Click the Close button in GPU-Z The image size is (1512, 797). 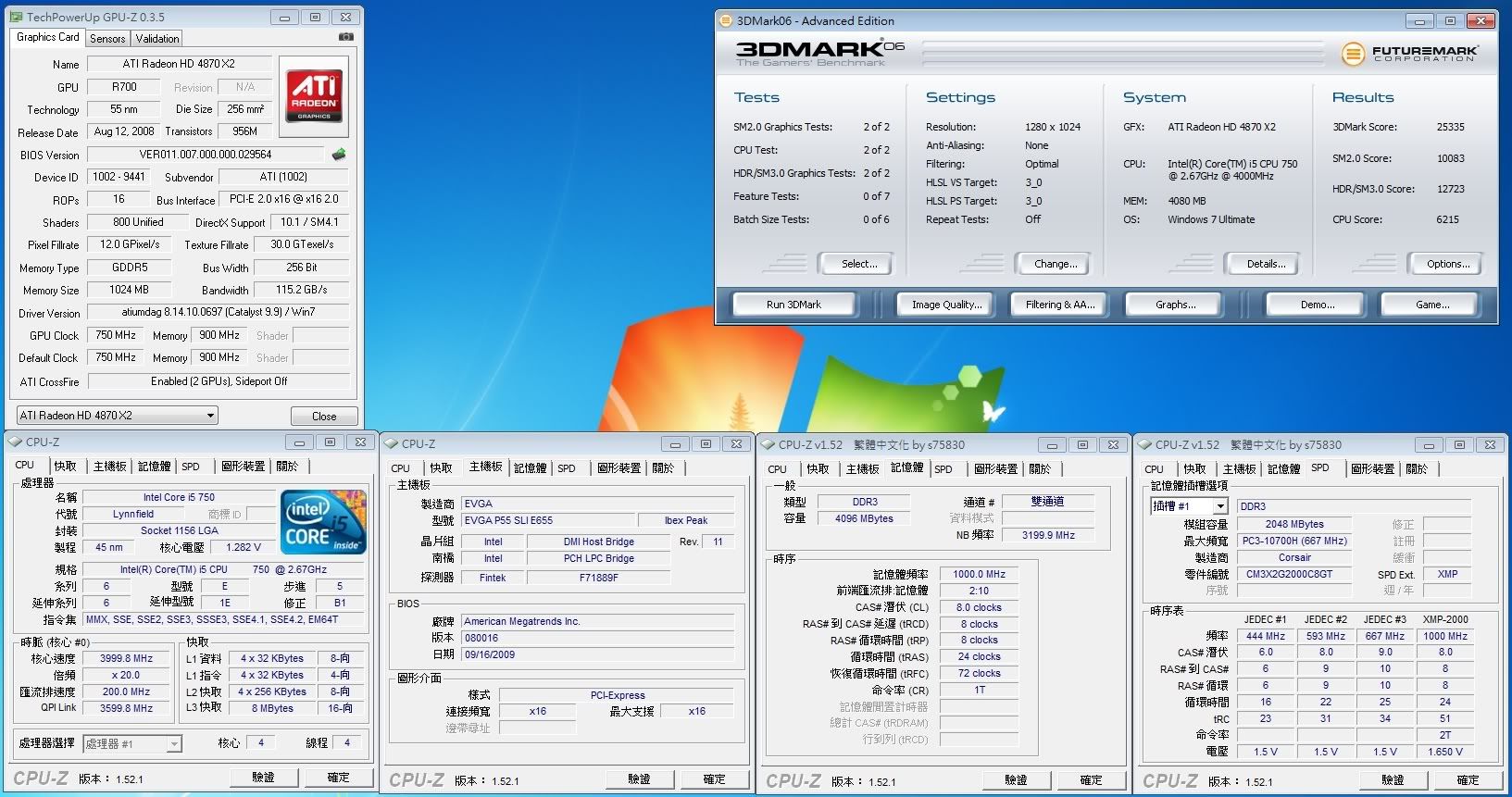pos(324,416)
